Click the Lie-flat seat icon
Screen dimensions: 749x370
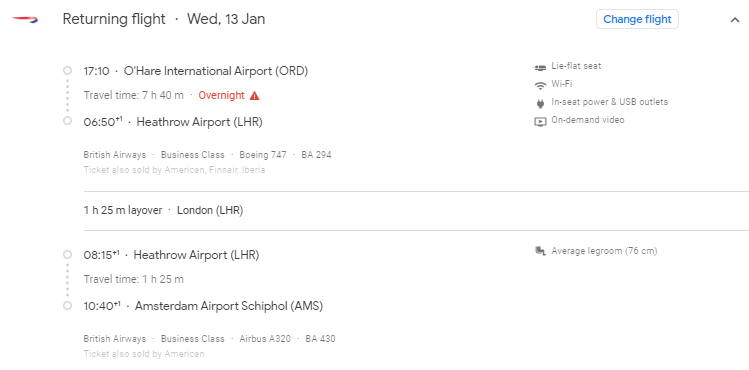click(x=540, y=67)
